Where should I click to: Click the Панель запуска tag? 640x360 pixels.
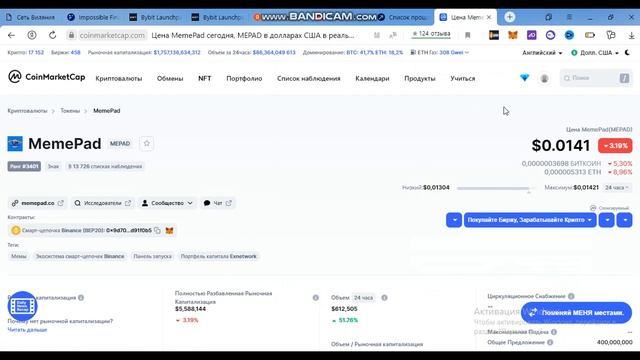(x=152, y=256)
